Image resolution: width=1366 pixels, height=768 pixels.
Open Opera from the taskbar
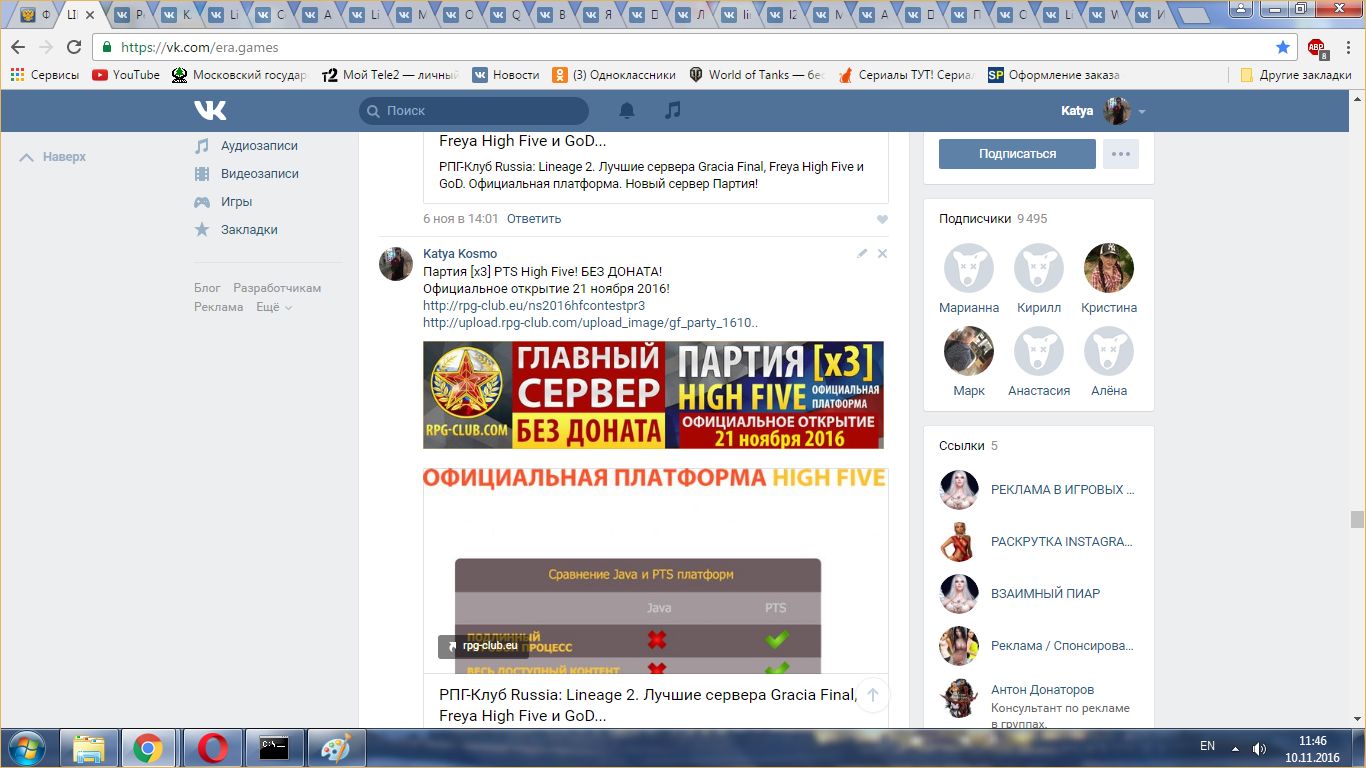pyautogui.click(x=211, y=747)
